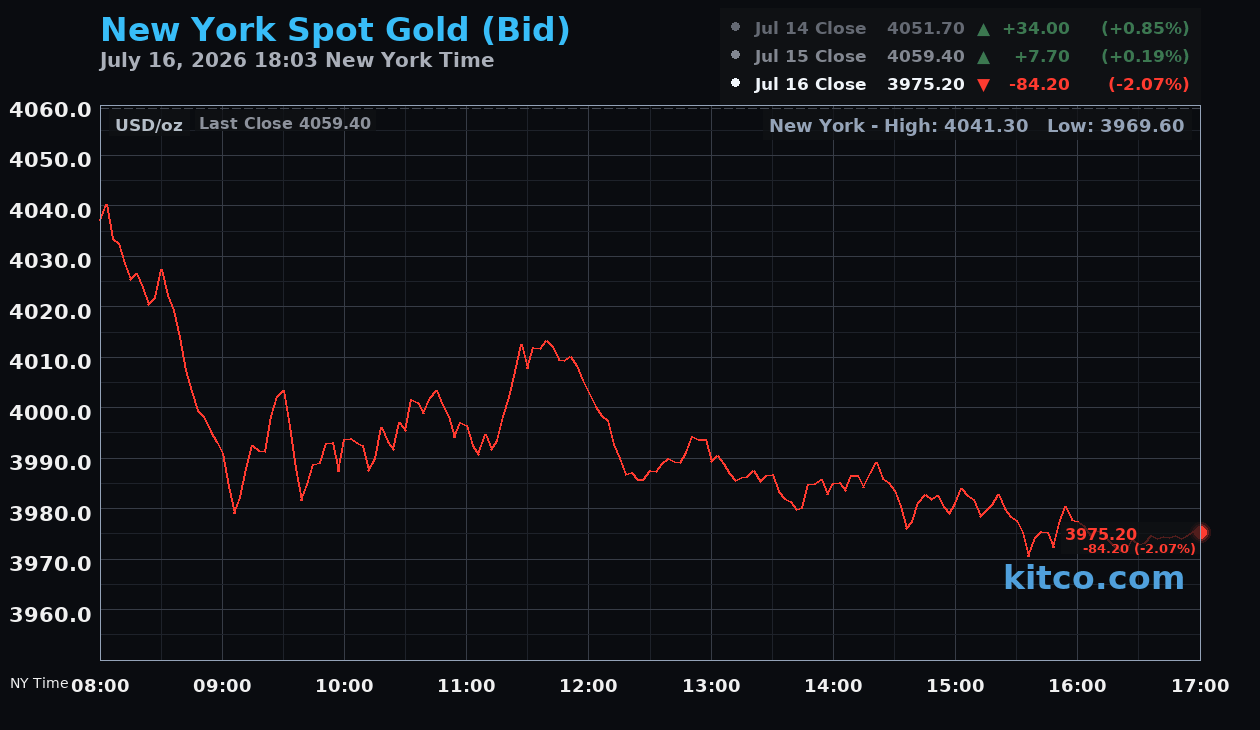Click the 17:00 time axis label
Viewport: 1260px width, 730px height.
[x=1200, y=686]
